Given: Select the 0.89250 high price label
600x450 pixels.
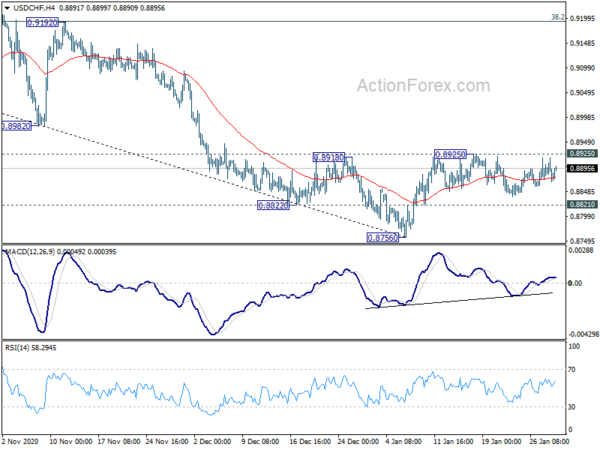Looking at the screenshot, I should [x=450, y=154].
